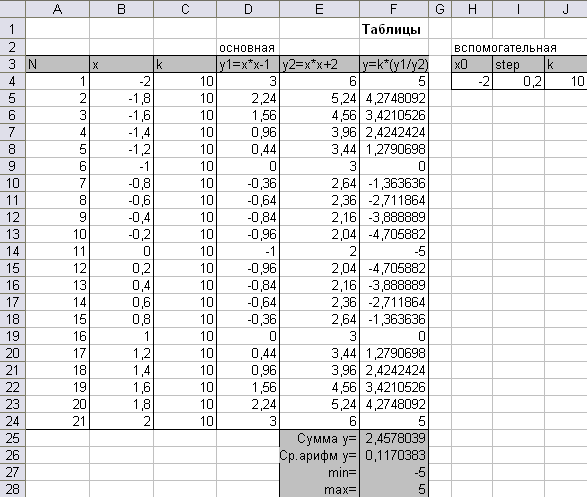
Task: Click cell I4 with value 0,2
Action: point(518,81)
